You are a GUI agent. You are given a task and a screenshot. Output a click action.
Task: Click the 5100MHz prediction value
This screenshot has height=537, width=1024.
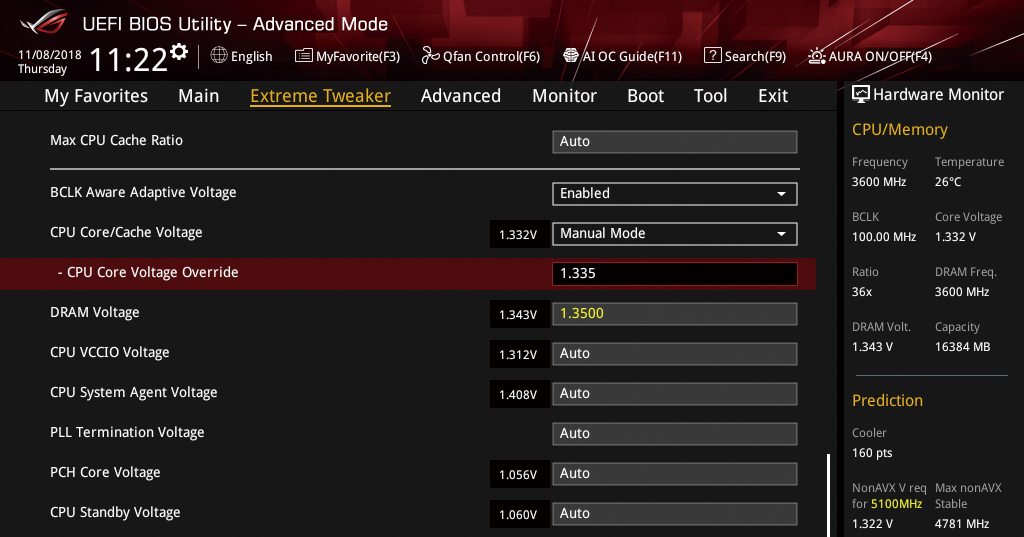[x=896, y=504]
